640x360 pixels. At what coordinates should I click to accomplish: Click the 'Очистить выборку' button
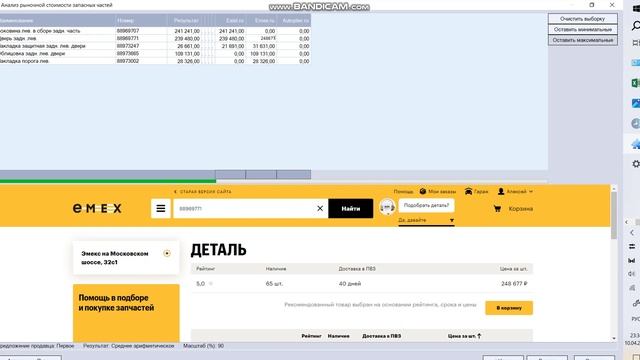tap(582, 19)
